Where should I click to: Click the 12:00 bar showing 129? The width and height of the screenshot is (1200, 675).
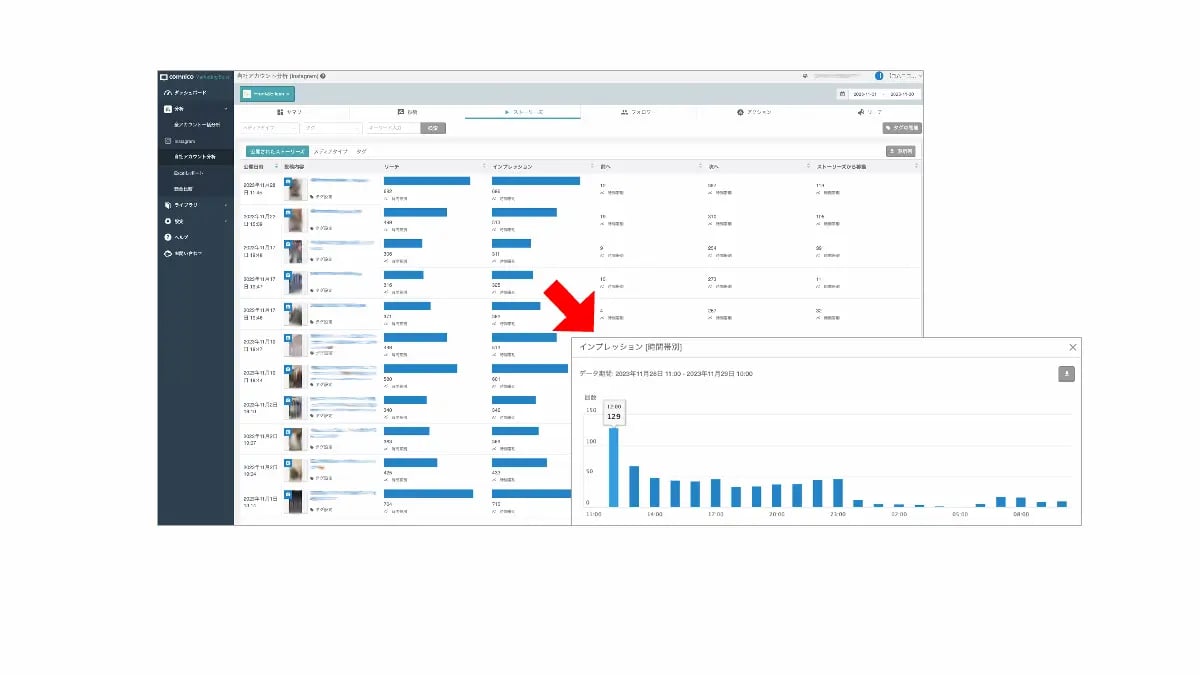[613, 467]
